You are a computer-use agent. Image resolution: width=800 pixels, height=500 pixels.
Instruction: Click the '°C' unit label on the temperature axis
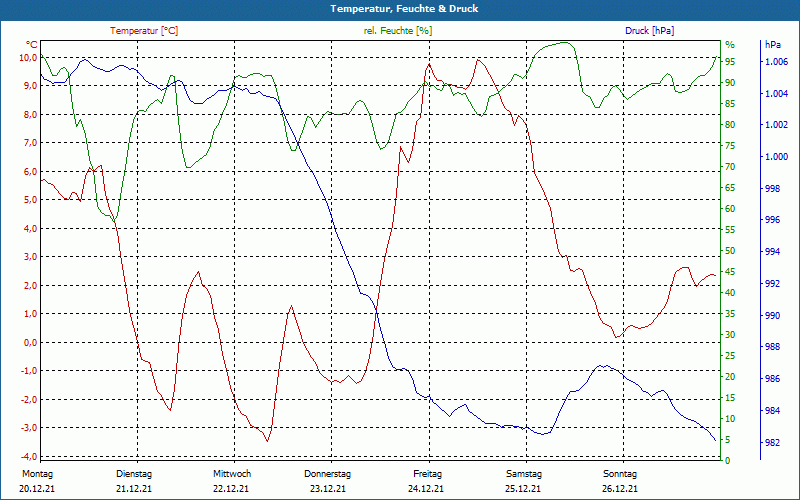(x=32, y=44)
